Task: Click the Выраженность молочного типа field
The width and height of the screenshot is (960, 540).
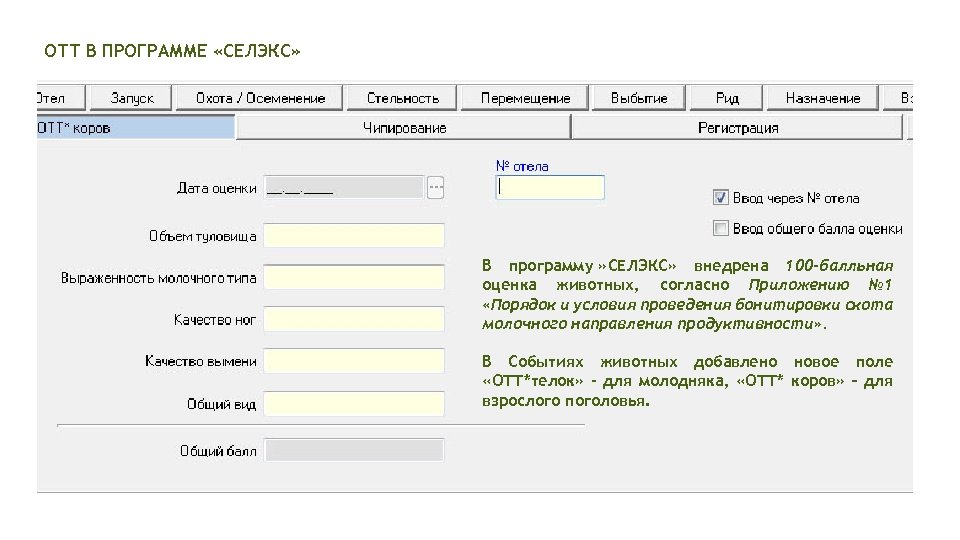Action: (355, 278)
